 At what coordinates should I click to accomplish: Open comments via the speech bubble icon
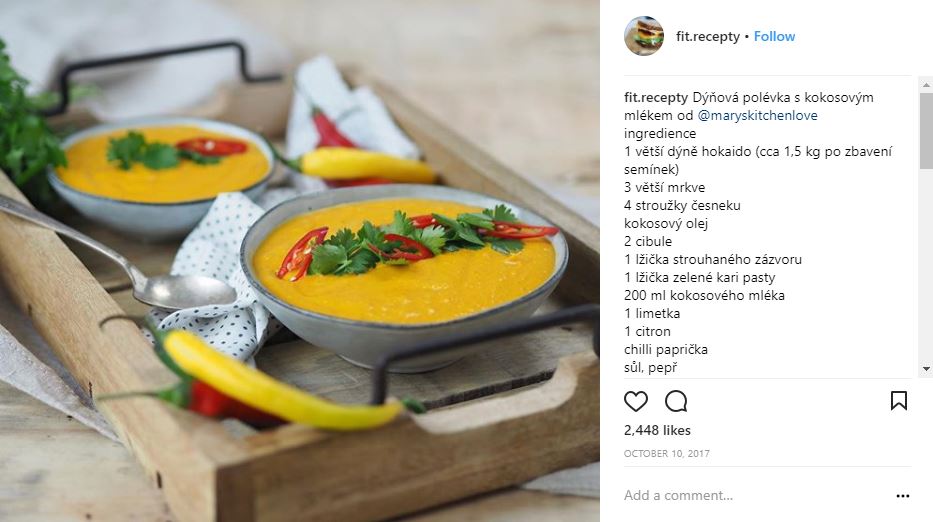676,401
